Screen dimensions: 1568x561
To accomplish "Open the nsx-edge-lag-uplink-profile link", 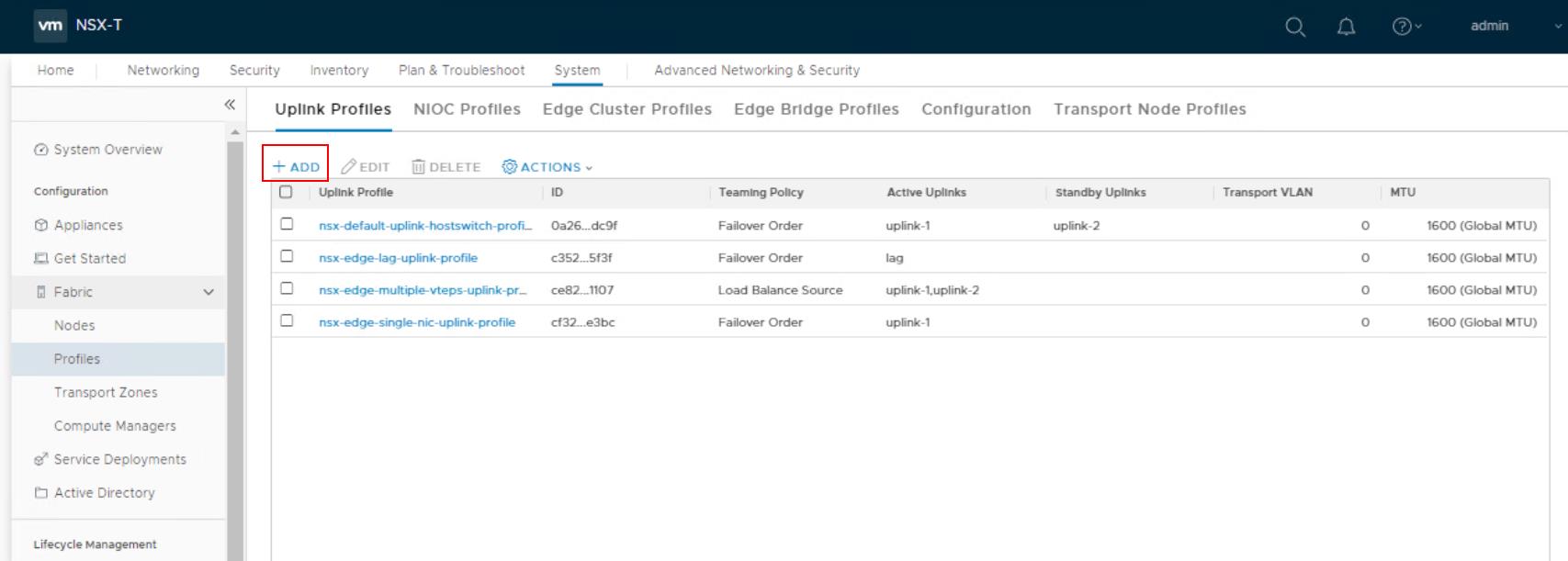I will 398,258.
